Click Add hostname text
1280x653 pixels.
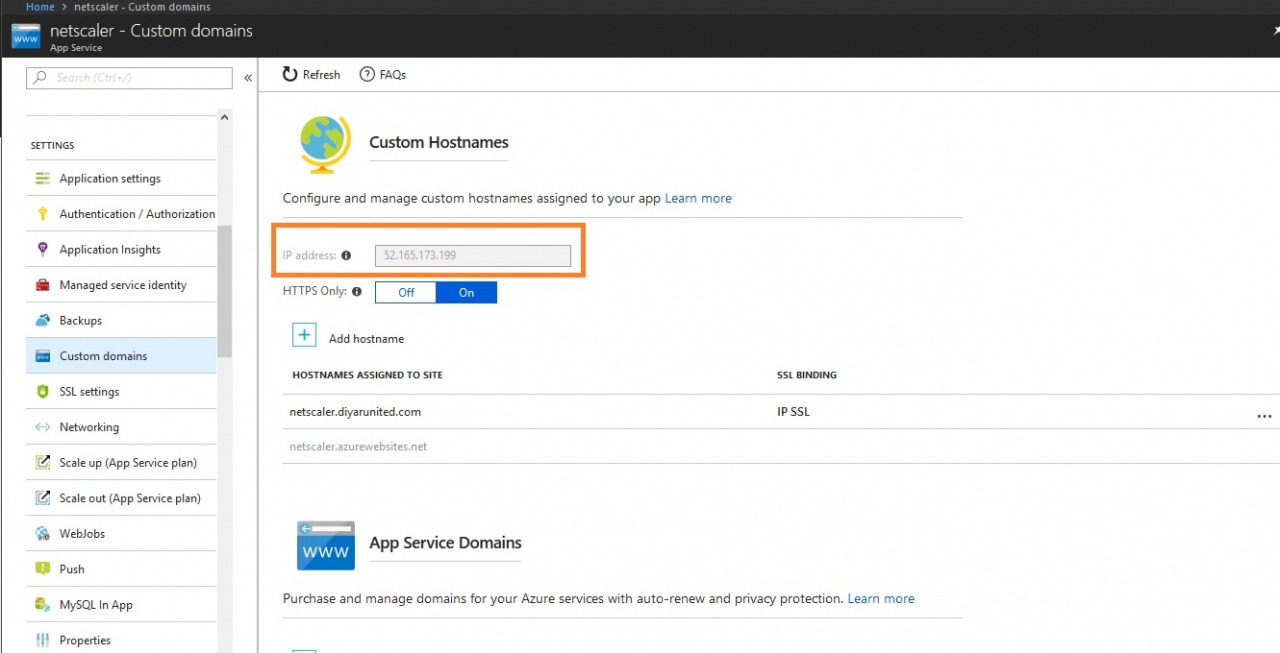point(366,339)
